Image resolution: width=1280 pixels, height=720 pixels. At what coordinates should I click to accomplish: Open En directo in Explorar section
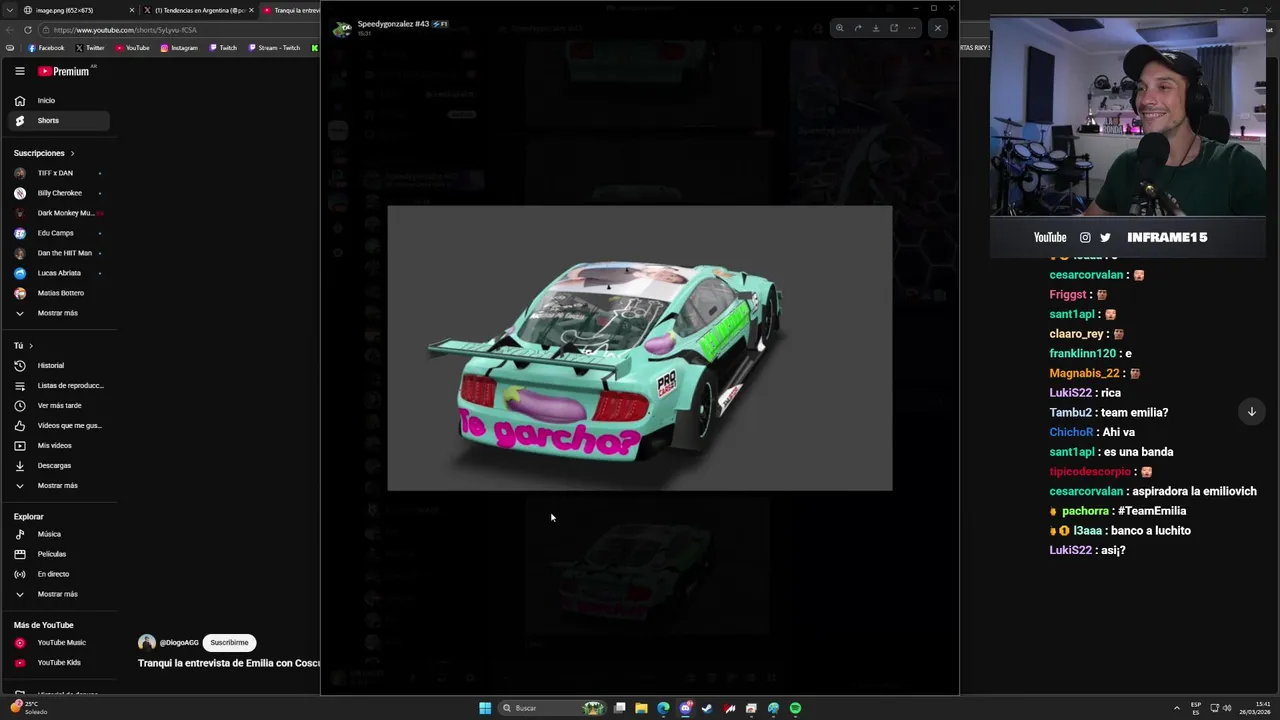tap(58, 574)
